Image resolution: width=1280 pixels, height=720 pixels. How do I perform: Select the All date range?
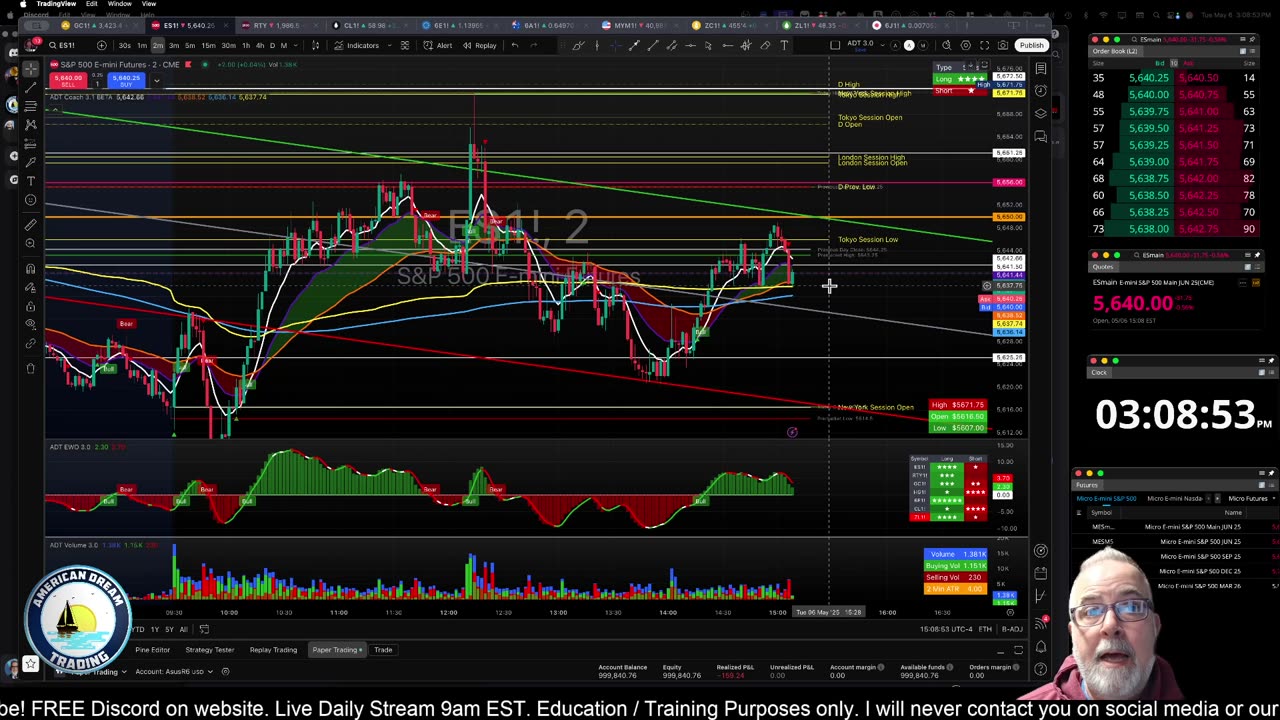184,629
